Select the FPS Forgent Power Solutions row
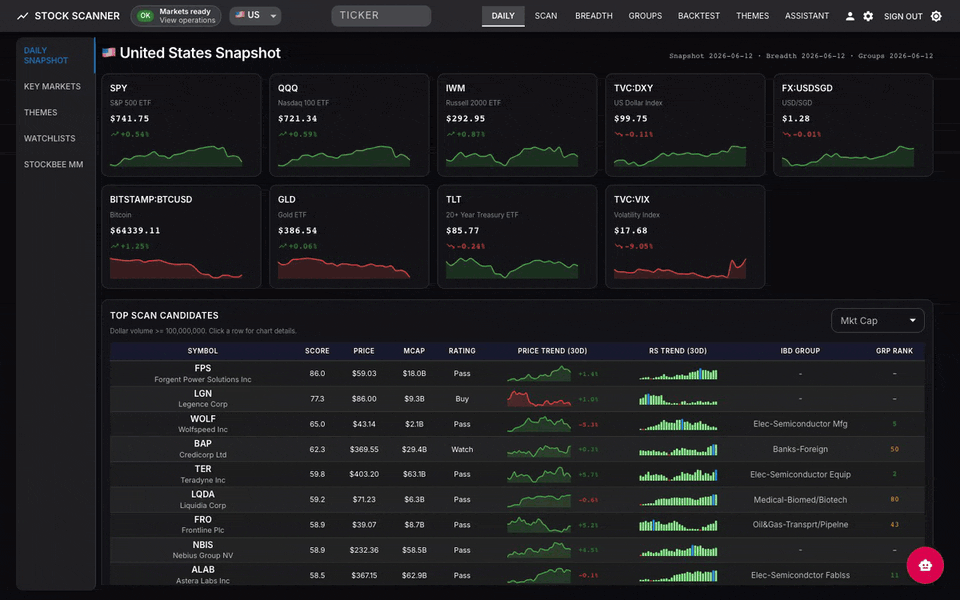 point(517,373)
